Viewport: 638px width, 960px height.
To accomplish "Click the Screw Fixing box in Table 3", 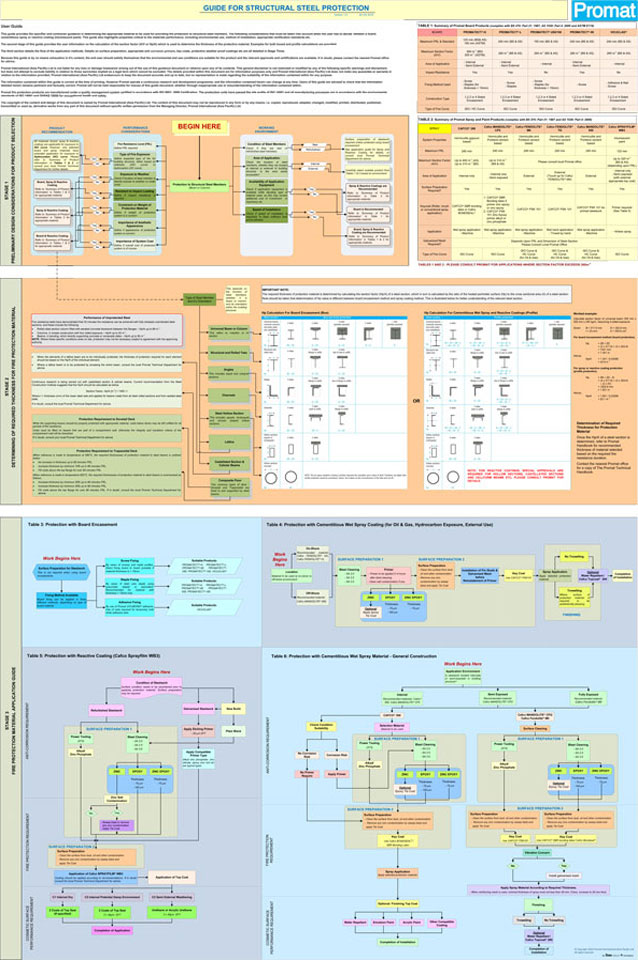I will point(130,566).
